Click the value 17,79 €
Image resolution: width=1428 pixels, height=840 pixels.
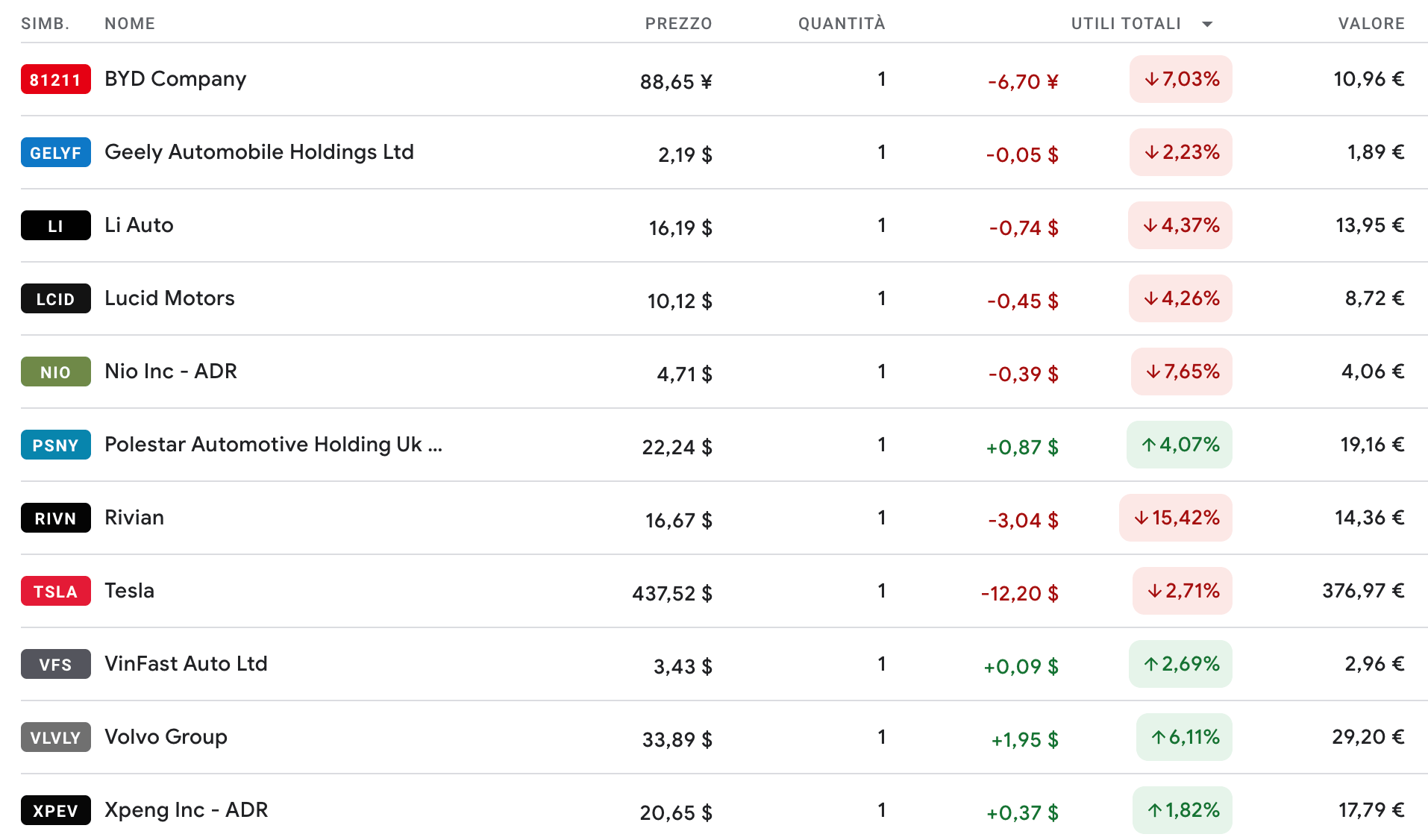[x=1371, y=810]
